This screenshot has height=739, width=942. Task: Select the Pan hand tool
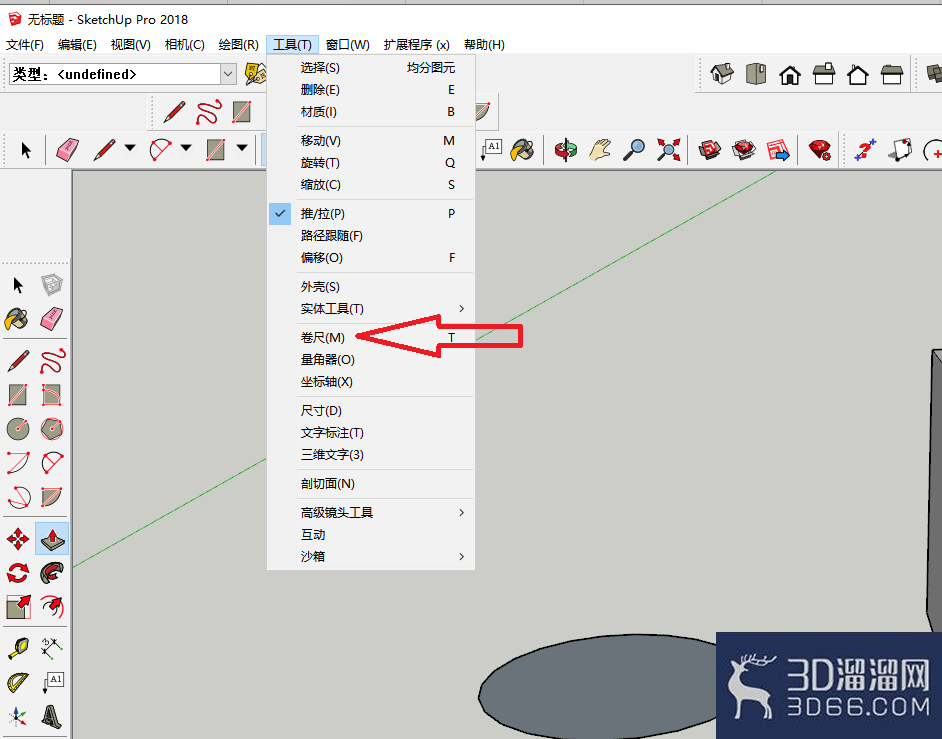click(600, 150)
